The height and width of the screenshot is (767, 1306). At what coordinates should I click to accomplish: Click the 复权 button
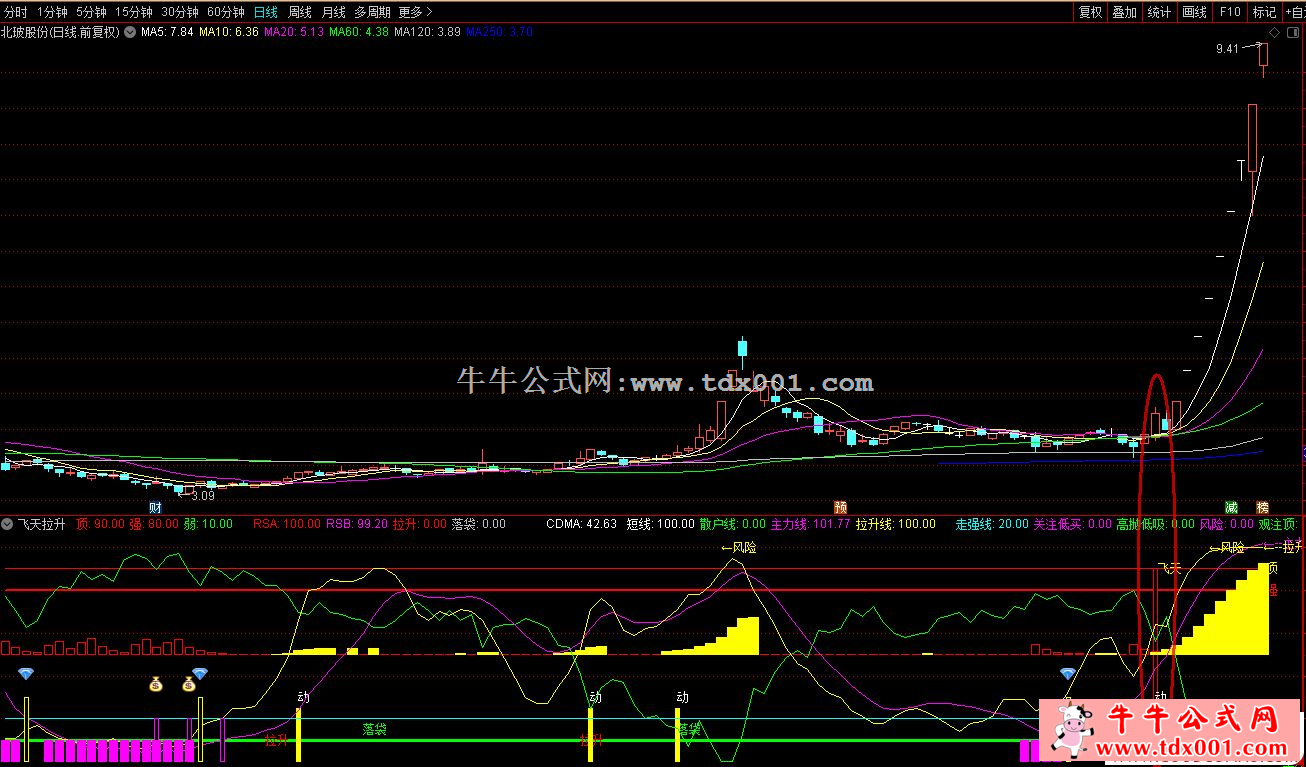pos(1090,12)
